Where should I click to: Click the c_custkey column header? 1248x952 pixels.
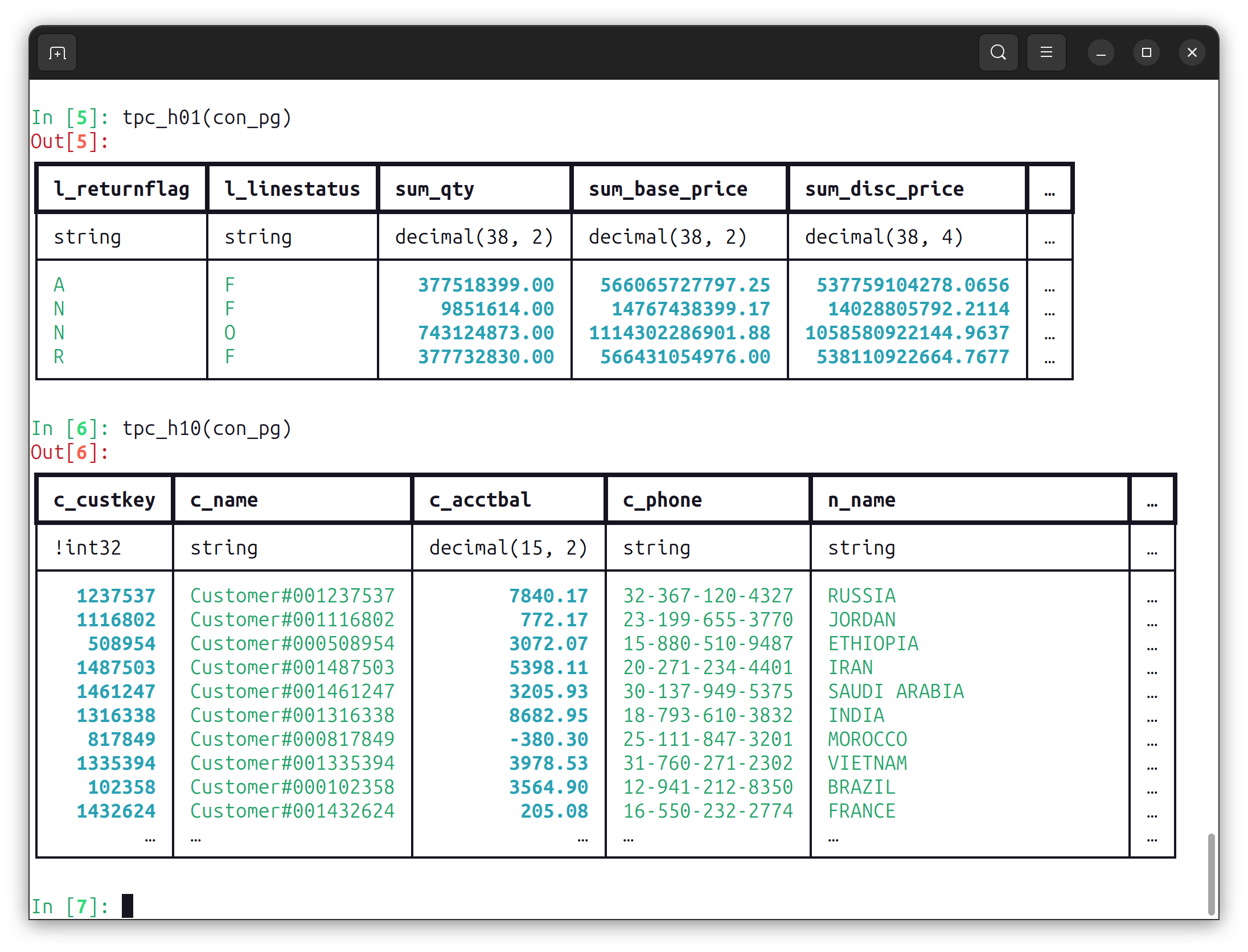click(x=104, y=500)
